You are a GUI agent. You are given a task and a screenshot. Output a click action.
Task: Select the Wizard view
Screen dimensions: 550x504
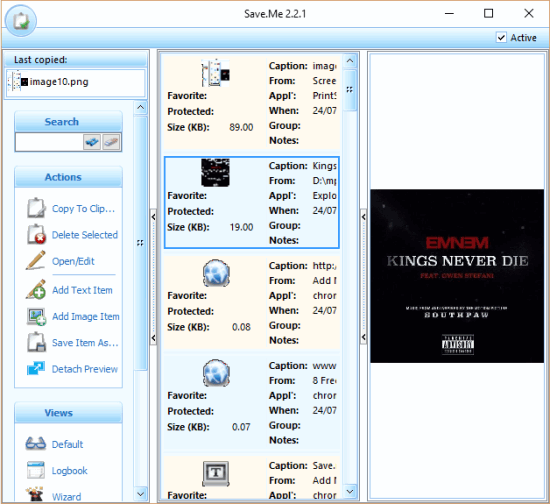(x=66, y=497)
